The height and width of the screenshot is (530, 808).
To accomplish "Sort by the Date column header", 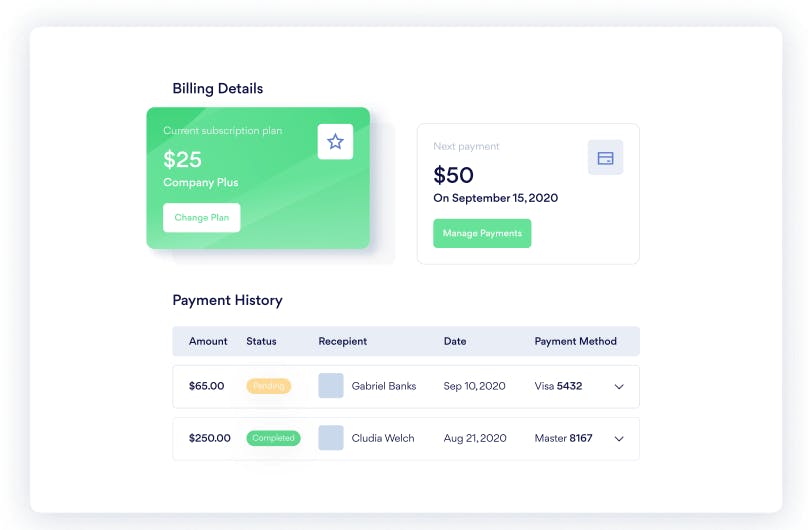I will [x=455, y=341].
